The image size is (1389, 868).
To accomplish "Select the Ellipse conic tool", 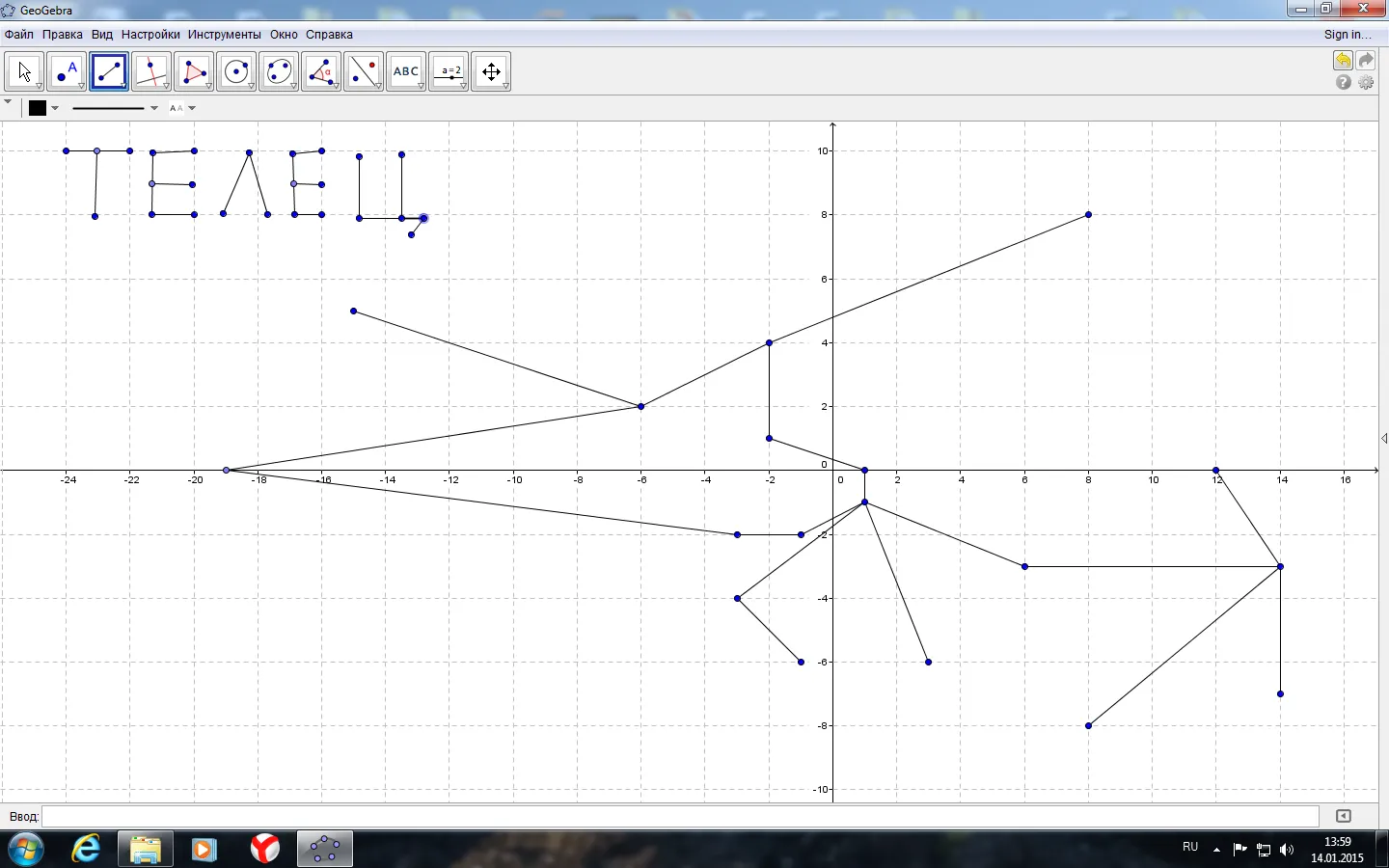I will 279,72.
